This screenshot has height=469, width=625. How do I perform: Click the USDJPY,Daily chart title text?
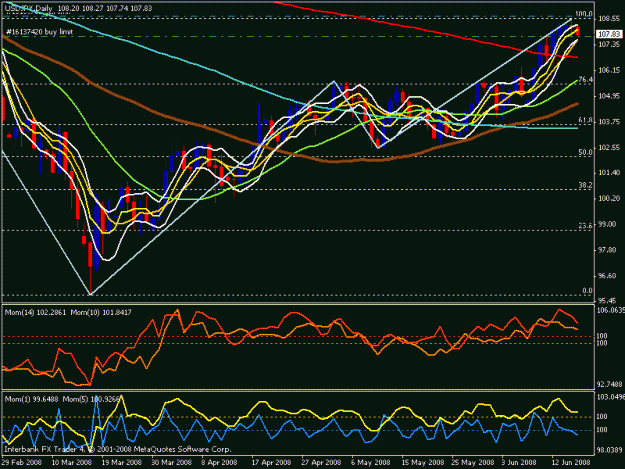[x=29, y=8]
